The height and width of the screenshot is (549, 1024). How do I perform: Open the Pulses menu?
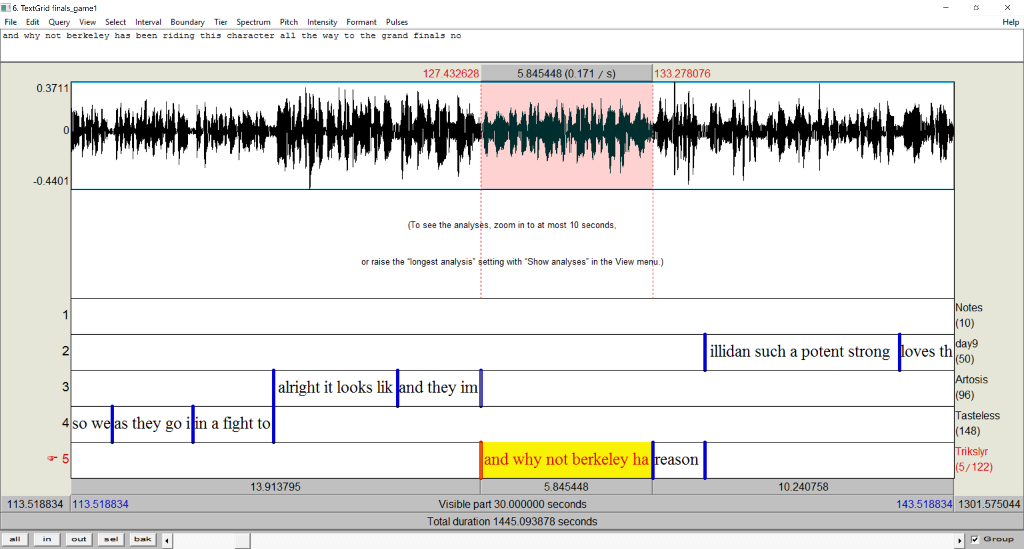tap(396, 22)
